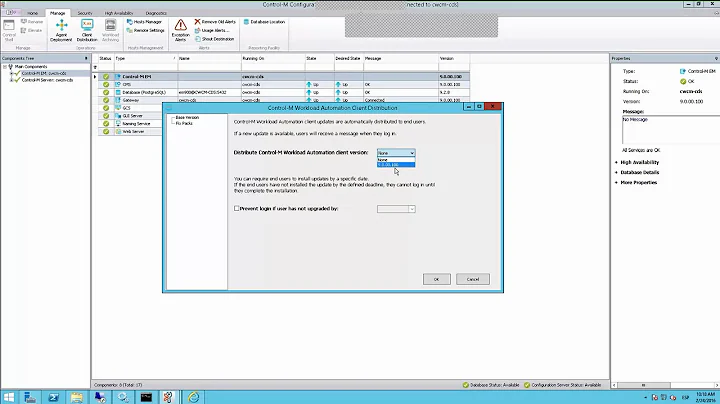Open Agent Deployment in the ribbon

[61, 30]
